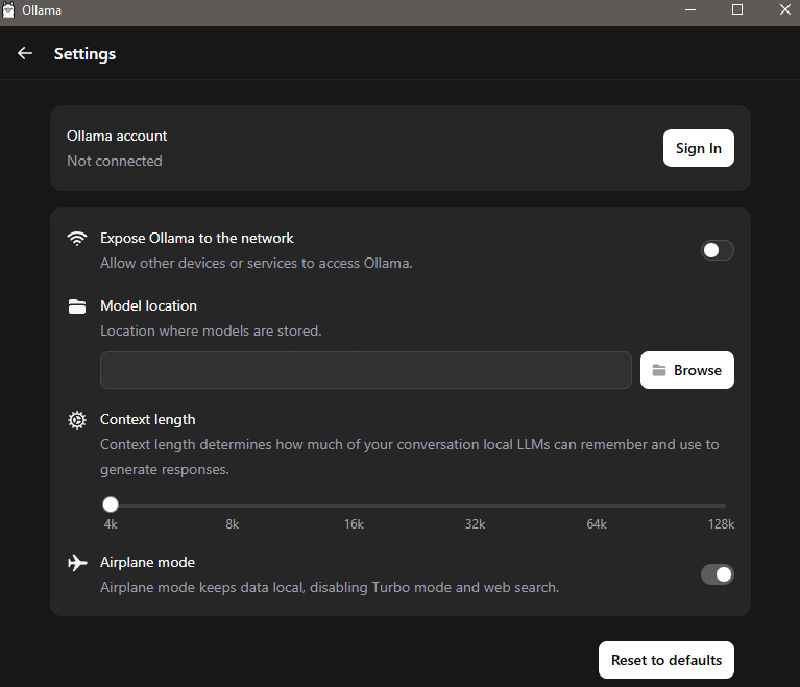The height and width of the screenshot is (687, 800).
Task: Enable Expose Ollama to the network toggle
Action: 717,250
